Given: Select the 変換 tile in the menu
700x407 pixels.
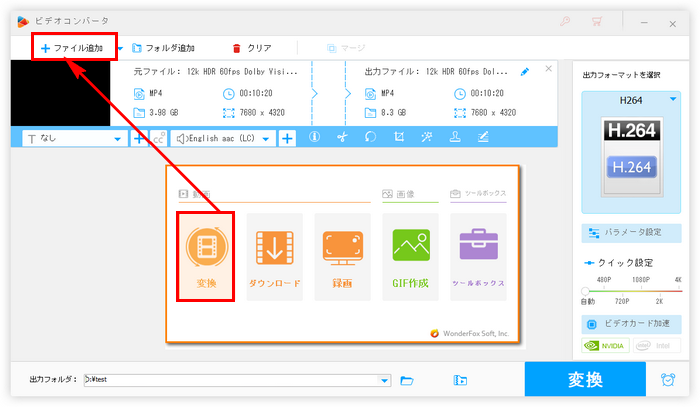Looking at the screenshot, I should 205,256.
